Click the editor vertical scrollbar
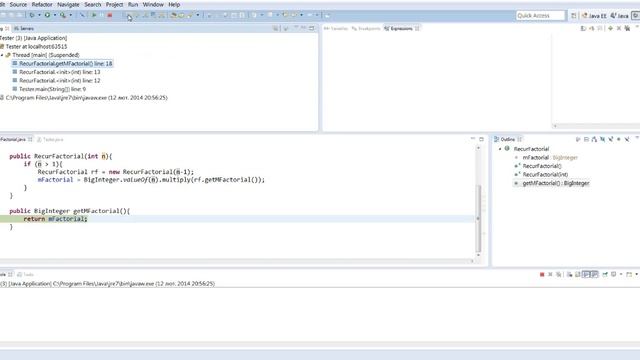Screen dimensions: 640x360 478,218
